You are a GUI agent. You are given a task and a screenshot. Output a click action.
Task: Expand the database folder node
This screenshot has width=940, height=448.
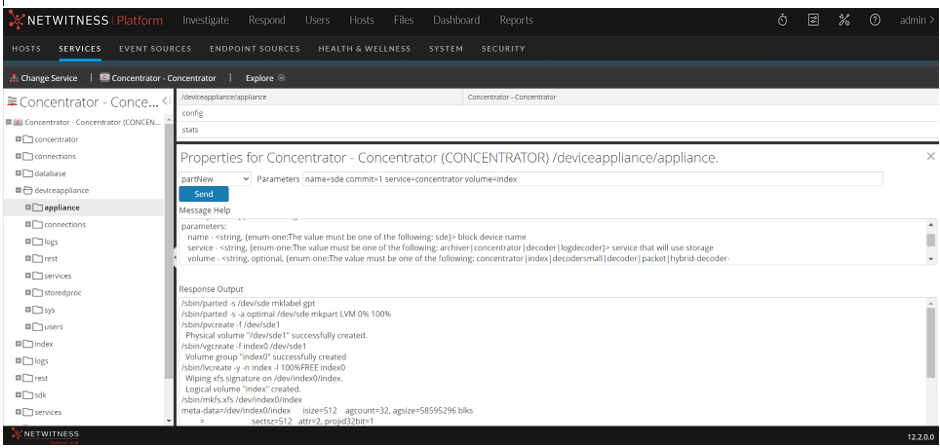19,173
